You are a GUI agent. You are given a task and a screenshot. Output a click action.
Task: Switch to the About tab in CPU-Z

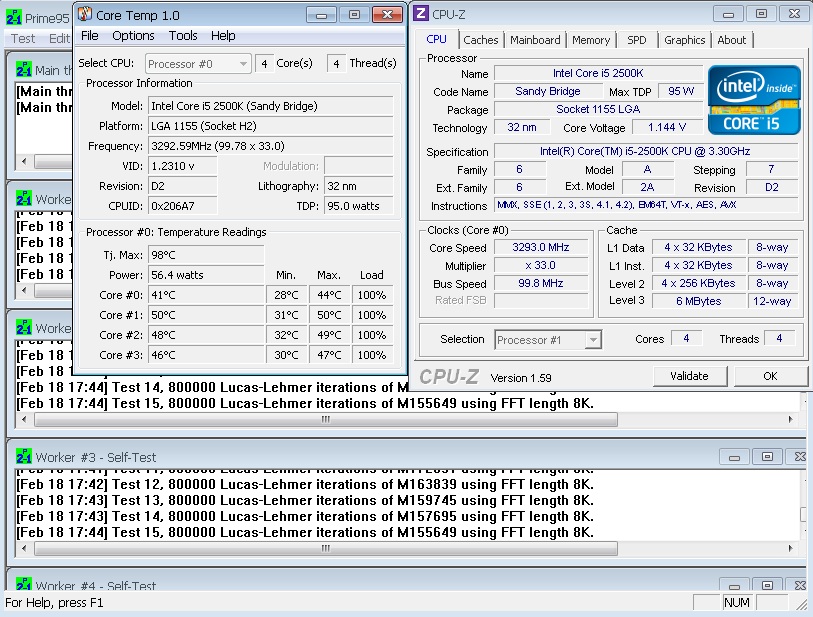coord(732,40)
